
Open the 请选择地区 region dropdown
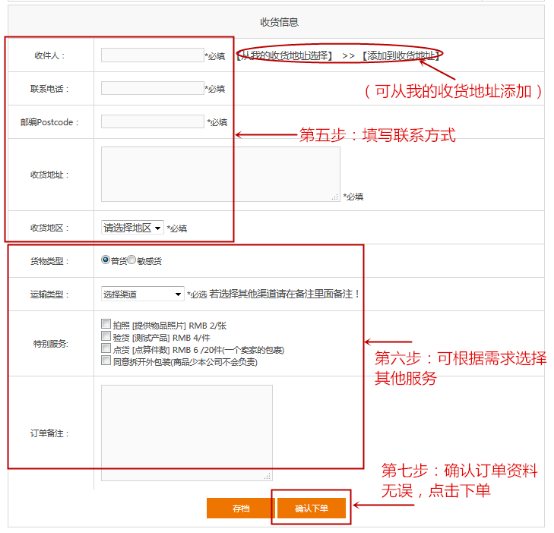(132, 227)
